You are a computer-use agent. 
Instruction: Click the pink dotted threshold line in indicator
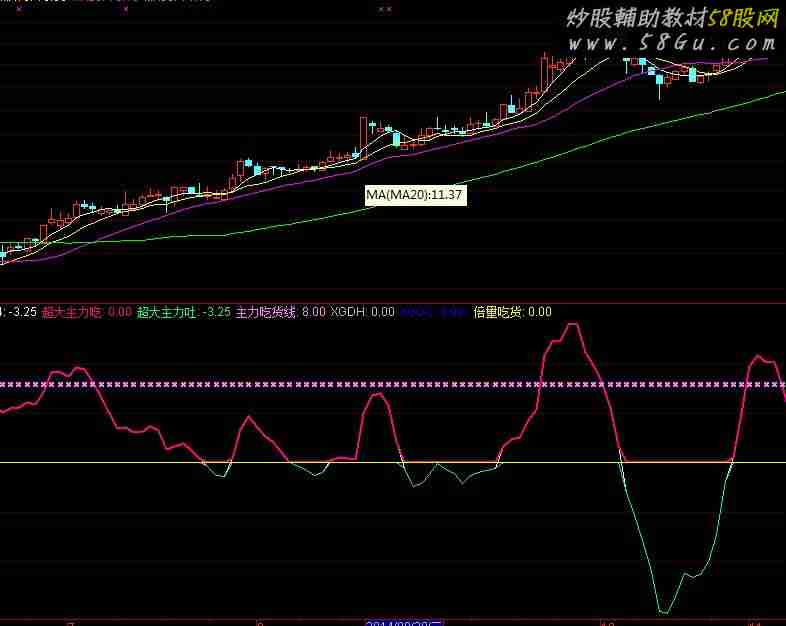pyautogui.click(x=300, y=384)
